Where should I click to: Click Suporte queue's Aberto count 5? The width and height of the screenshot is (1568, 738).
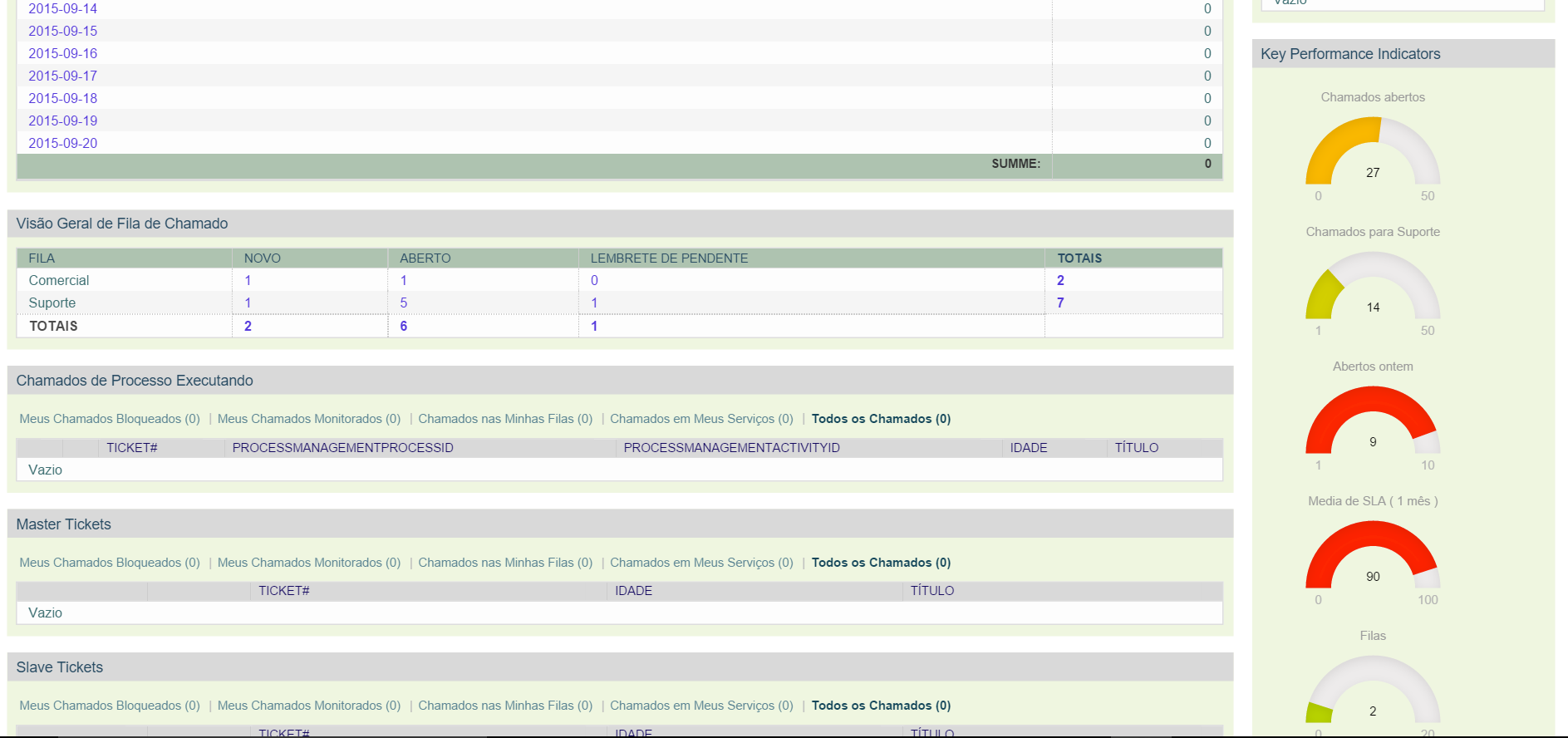click(403, 303)
